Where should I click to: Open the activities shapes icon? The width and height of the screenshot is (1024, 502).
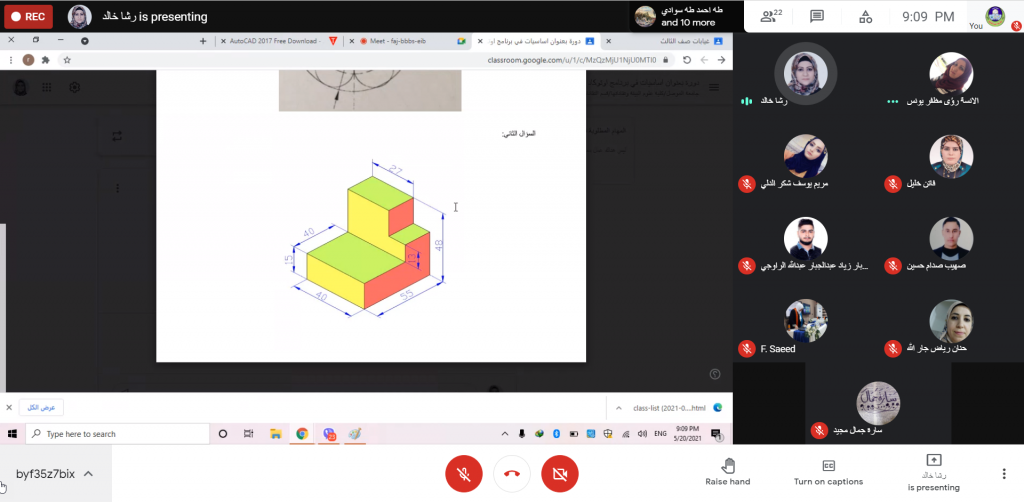click(x=865, y=16)
